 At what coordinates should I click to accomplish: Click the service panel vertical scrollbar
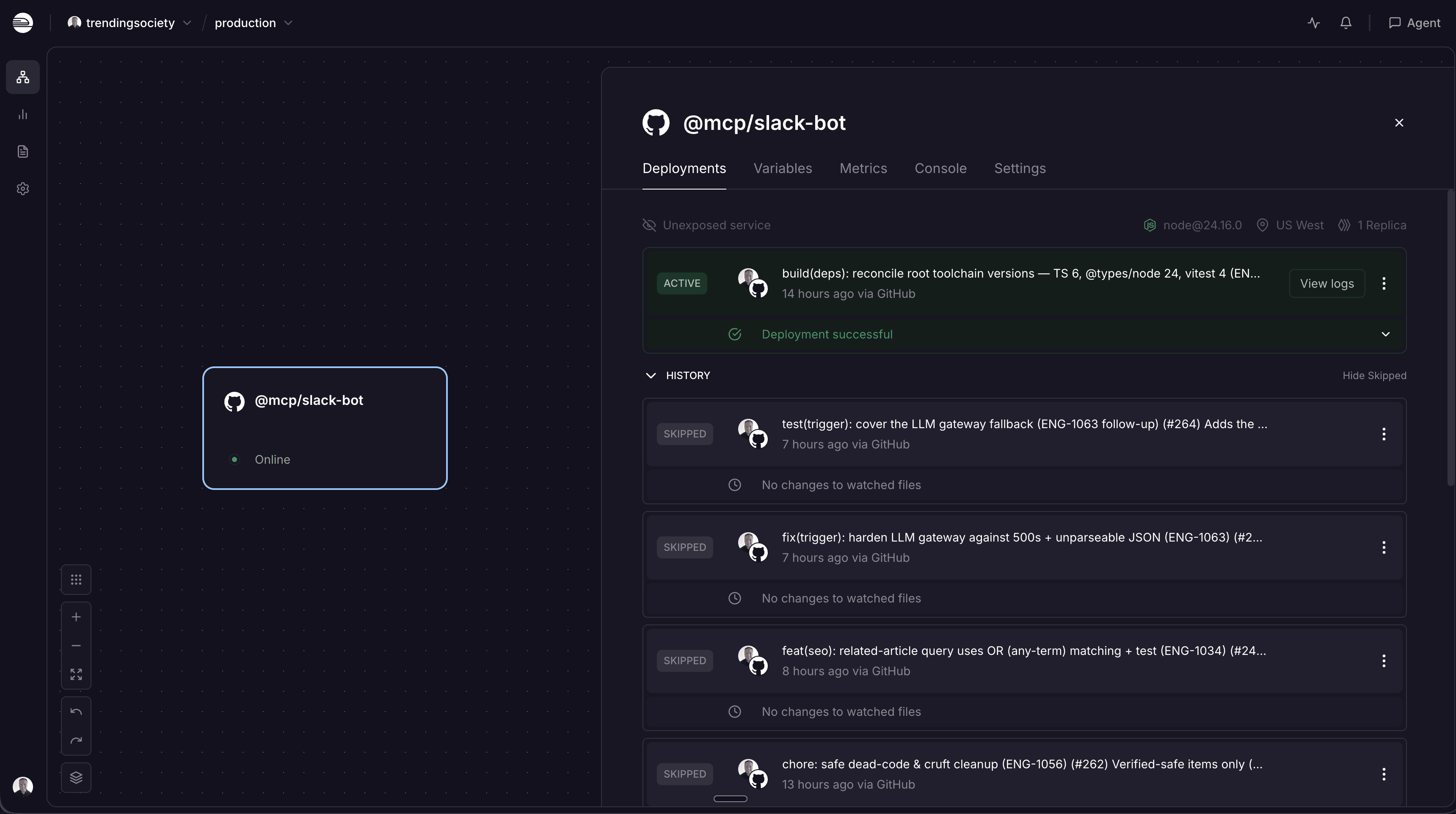tap(1450, 338)
